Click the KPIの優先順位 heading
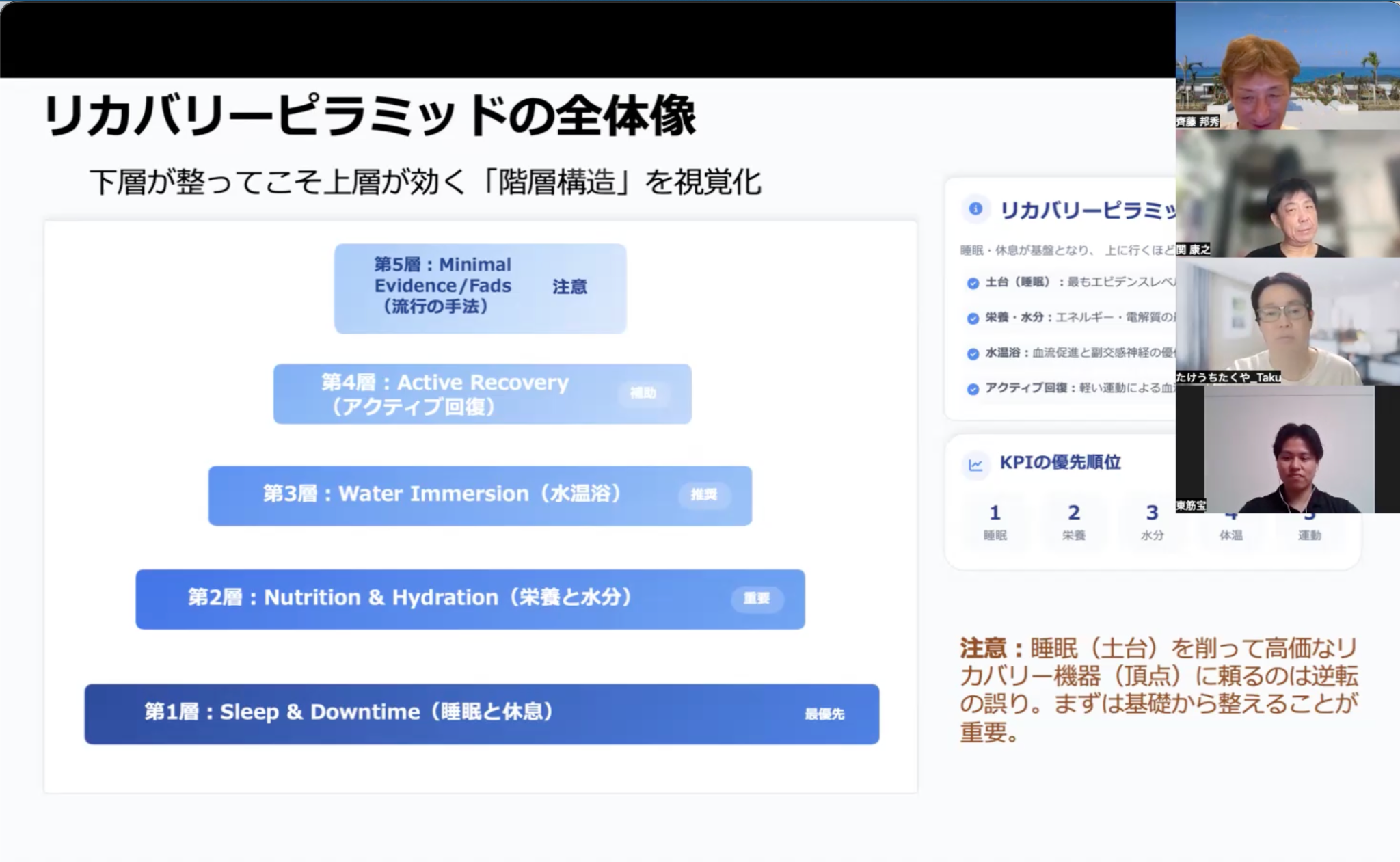 [x=1060, y=463]
